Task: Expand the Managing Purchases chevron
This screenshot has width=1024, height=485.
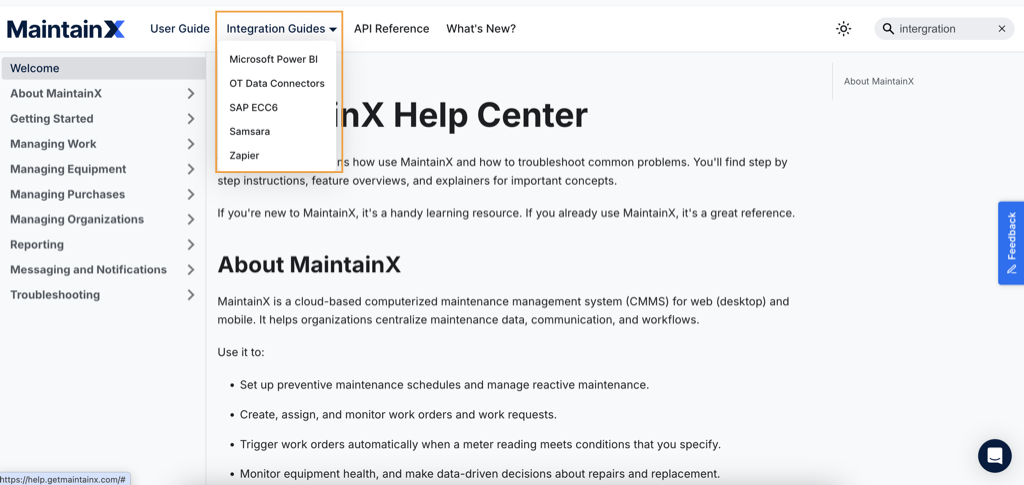Action: coord(191,195)
